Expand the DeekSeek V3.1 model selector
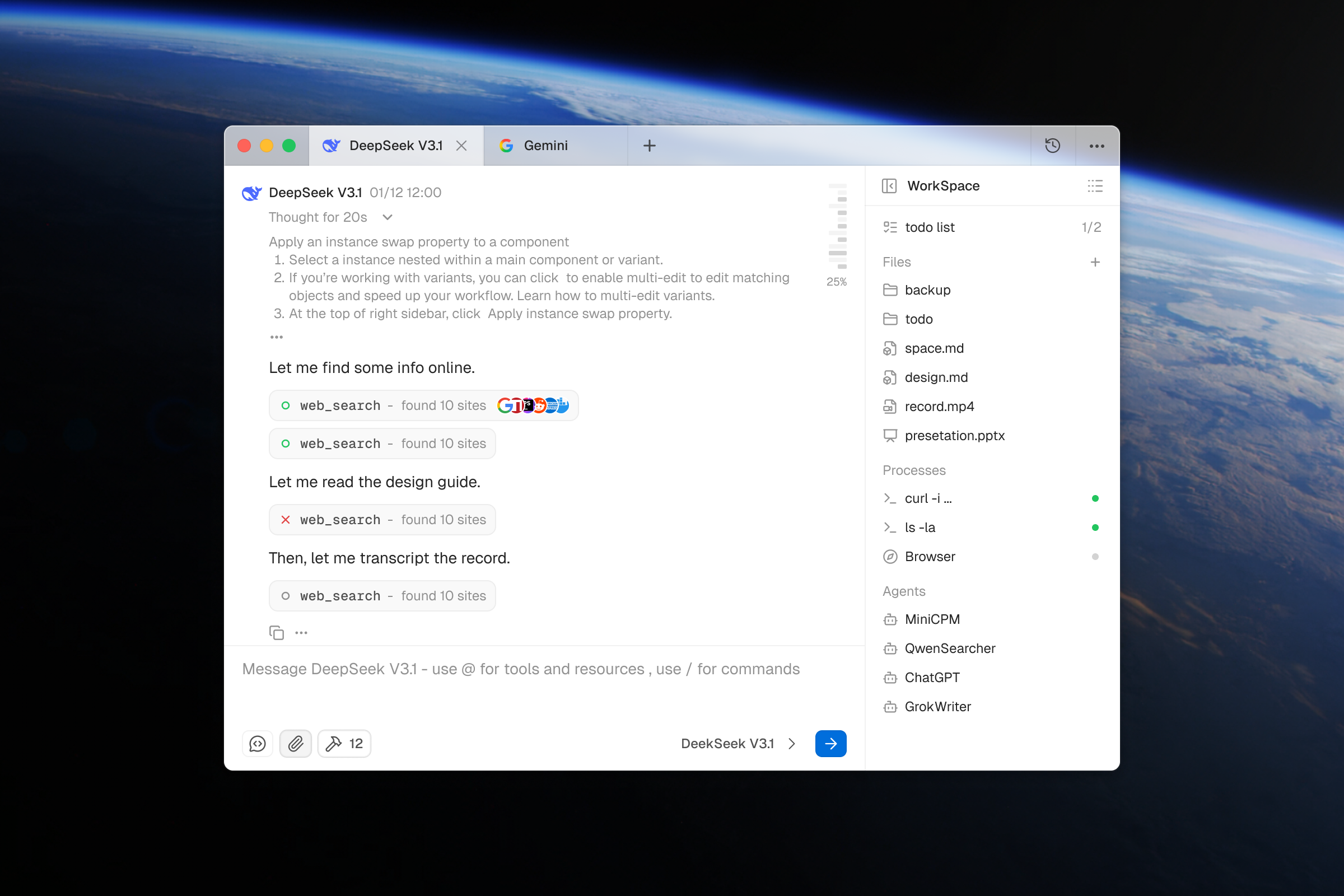The height and width of the screenshot is (896, 1344). pyautogui.click(x=738, y=744)
